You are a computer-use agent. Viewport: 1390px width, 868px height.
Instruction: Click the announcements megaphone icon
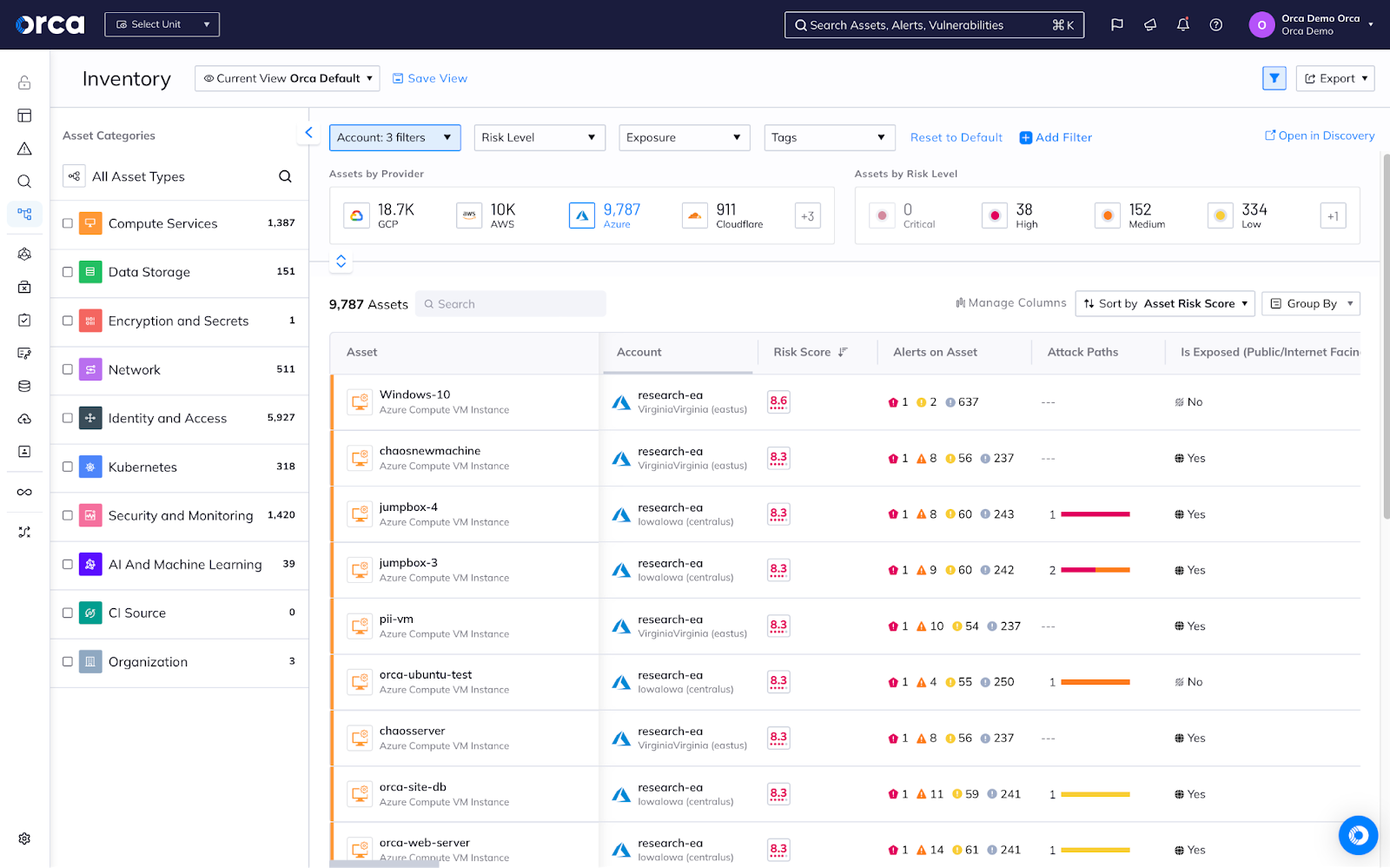coord(1149,24)
